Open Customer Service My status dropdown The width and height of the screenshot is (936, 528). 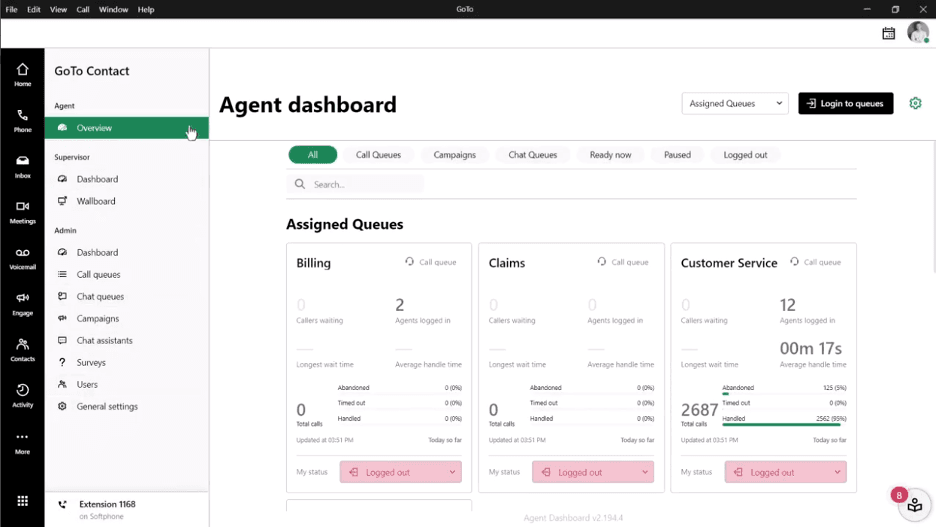786,472
